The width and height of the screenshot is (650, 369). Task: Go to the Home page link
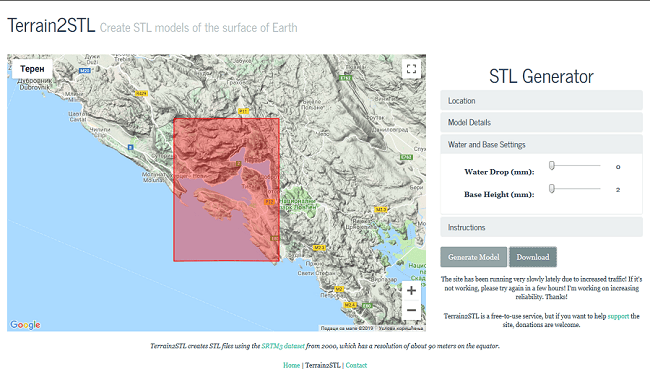point(291,365)
